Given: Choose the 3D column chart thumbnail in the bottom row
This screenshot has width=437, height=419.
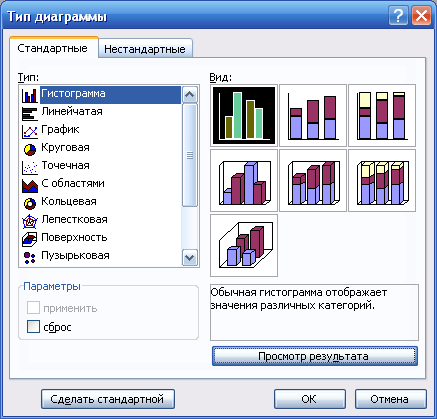Looking at the screenshot, I should click(244, 245).
